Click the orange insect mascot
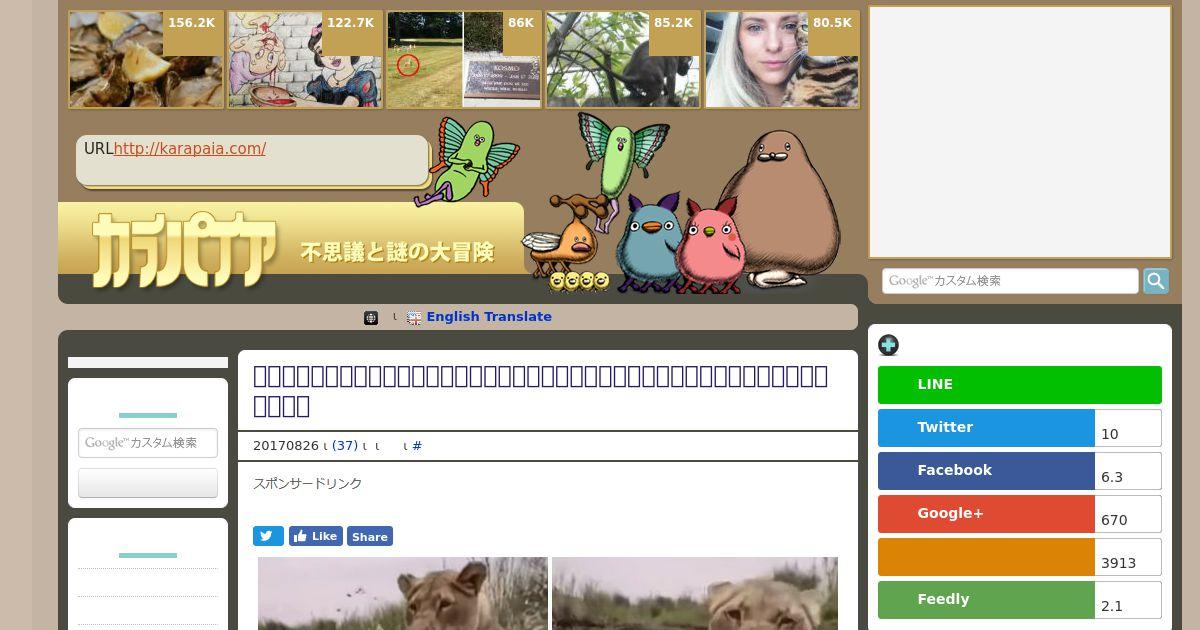This screenshot has height=630, width=1200. coord(568,238)
